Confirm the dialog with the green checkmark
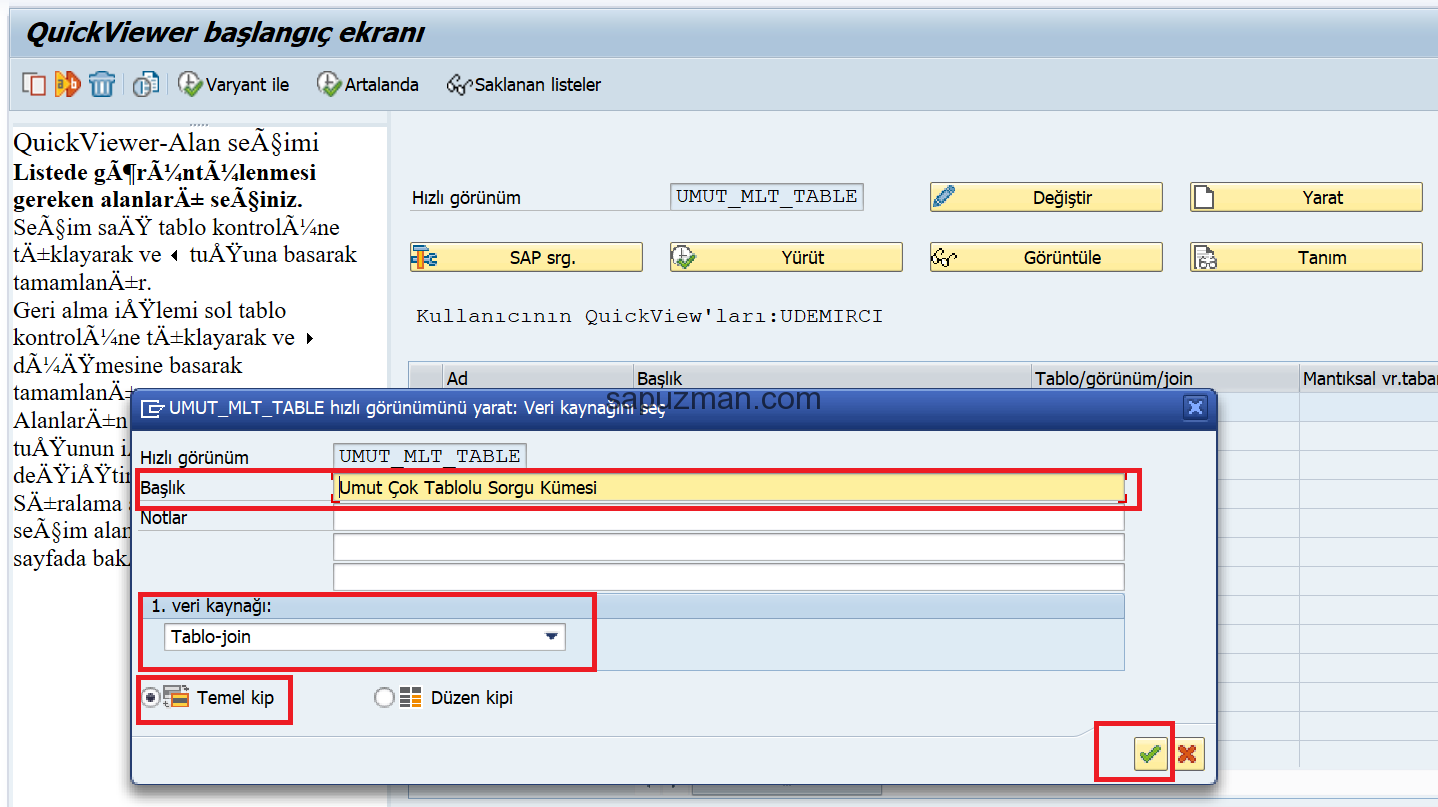Image resolution: width=1438 pixels, height=807 pixels. pyautogui.click(x=1150, y=754)
